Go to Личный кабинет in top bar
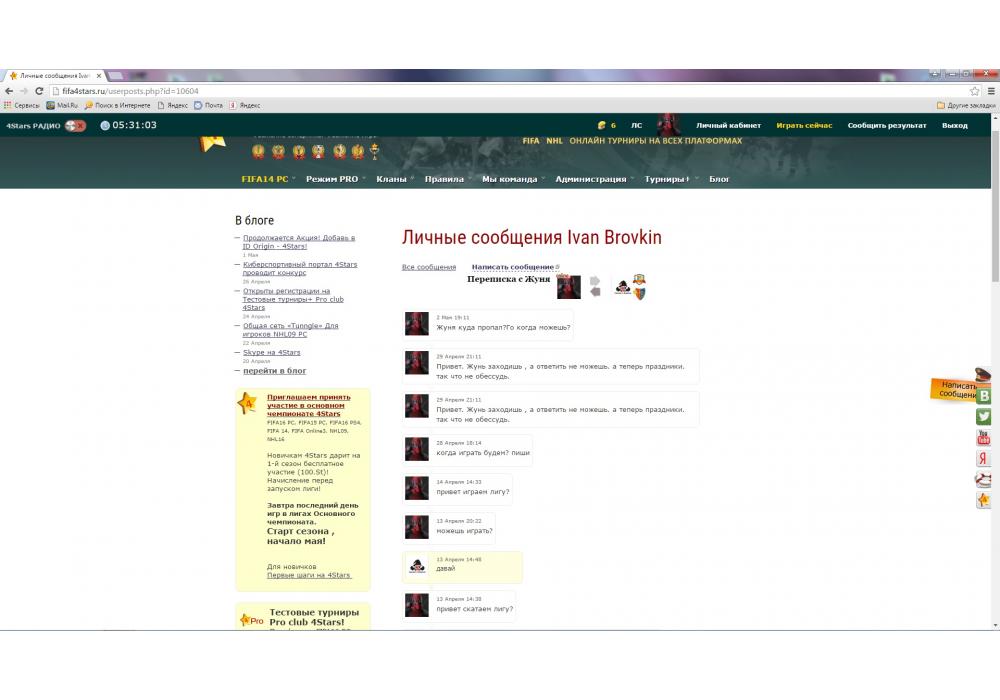 click(728, 126)
